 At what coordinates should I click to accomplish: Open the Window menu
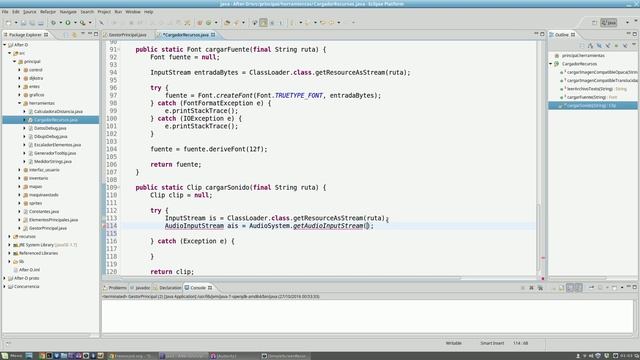[133, 12]
